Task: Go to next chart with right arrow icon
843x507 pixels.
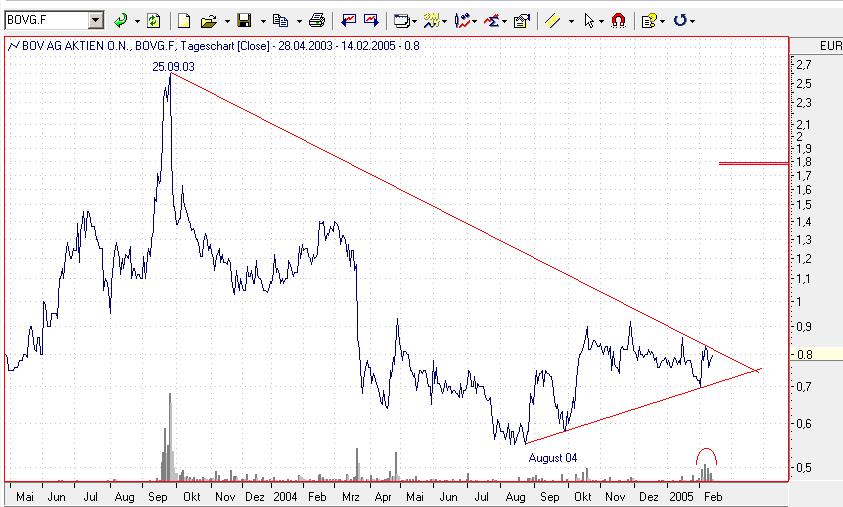Action: coord(372,20)
